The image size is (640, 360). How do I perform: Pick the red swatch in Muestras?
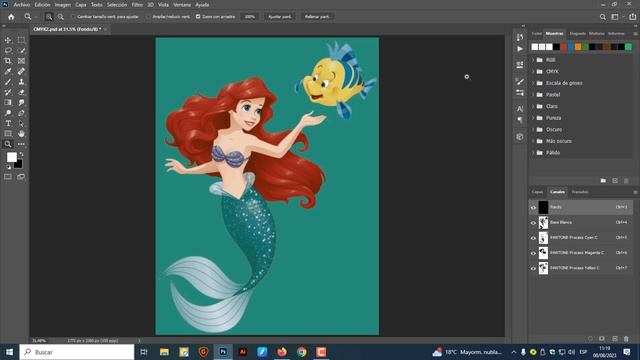click(x=564, y=47)
